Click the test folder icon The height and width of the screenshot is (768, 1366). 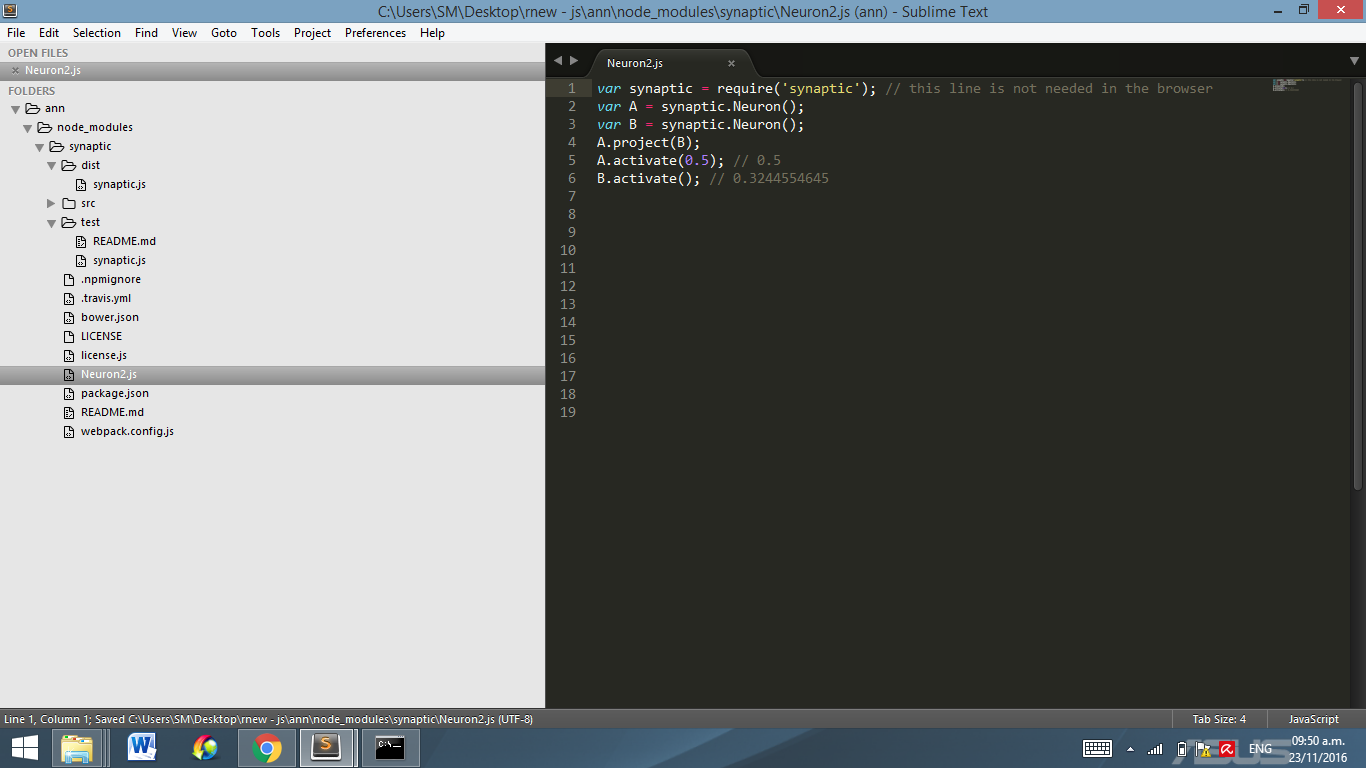pos(69,222)
